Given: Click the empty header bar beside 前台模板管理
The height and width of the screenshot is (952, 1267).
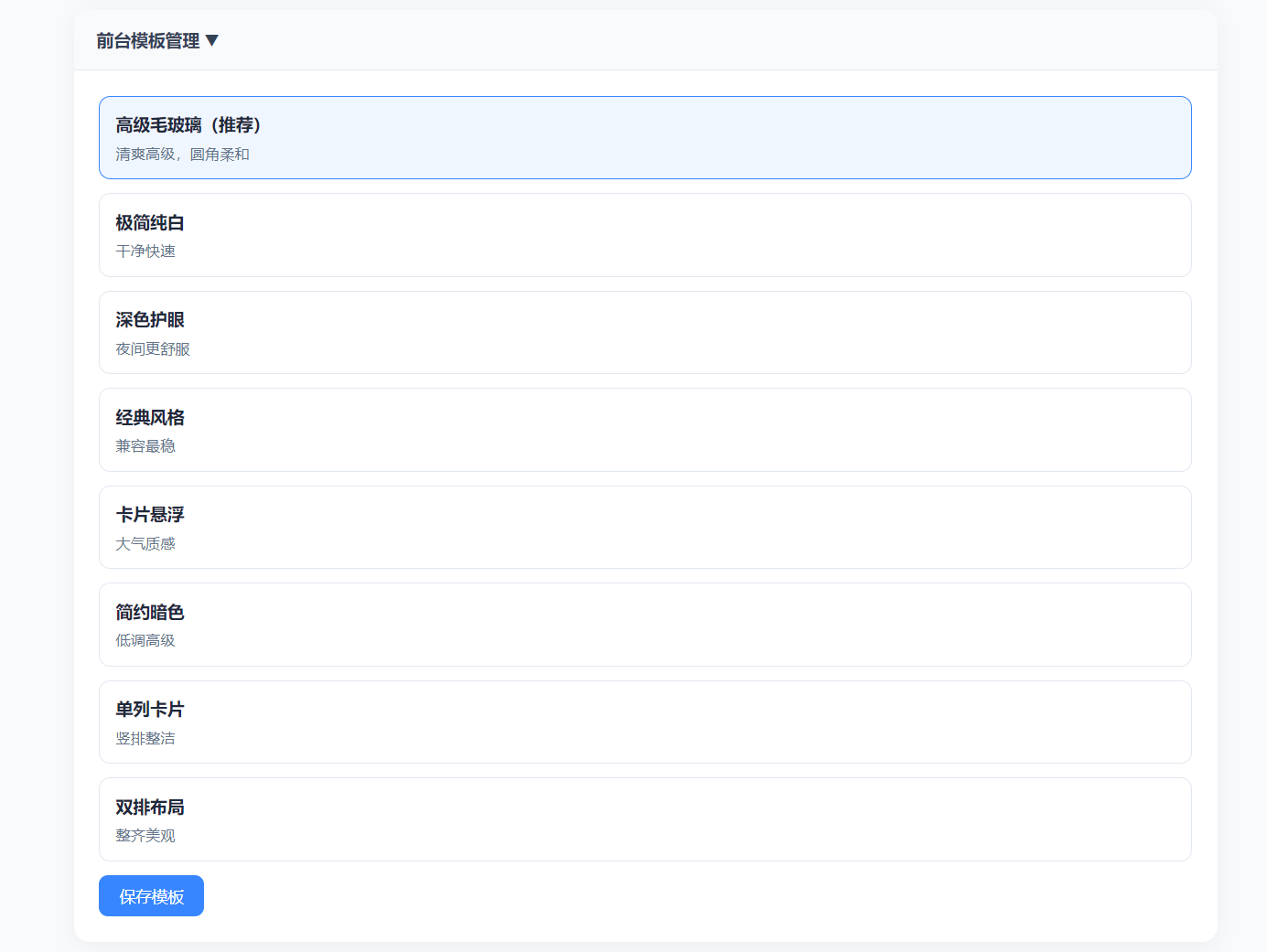Looking at the screenshot, I should point(714,40).
